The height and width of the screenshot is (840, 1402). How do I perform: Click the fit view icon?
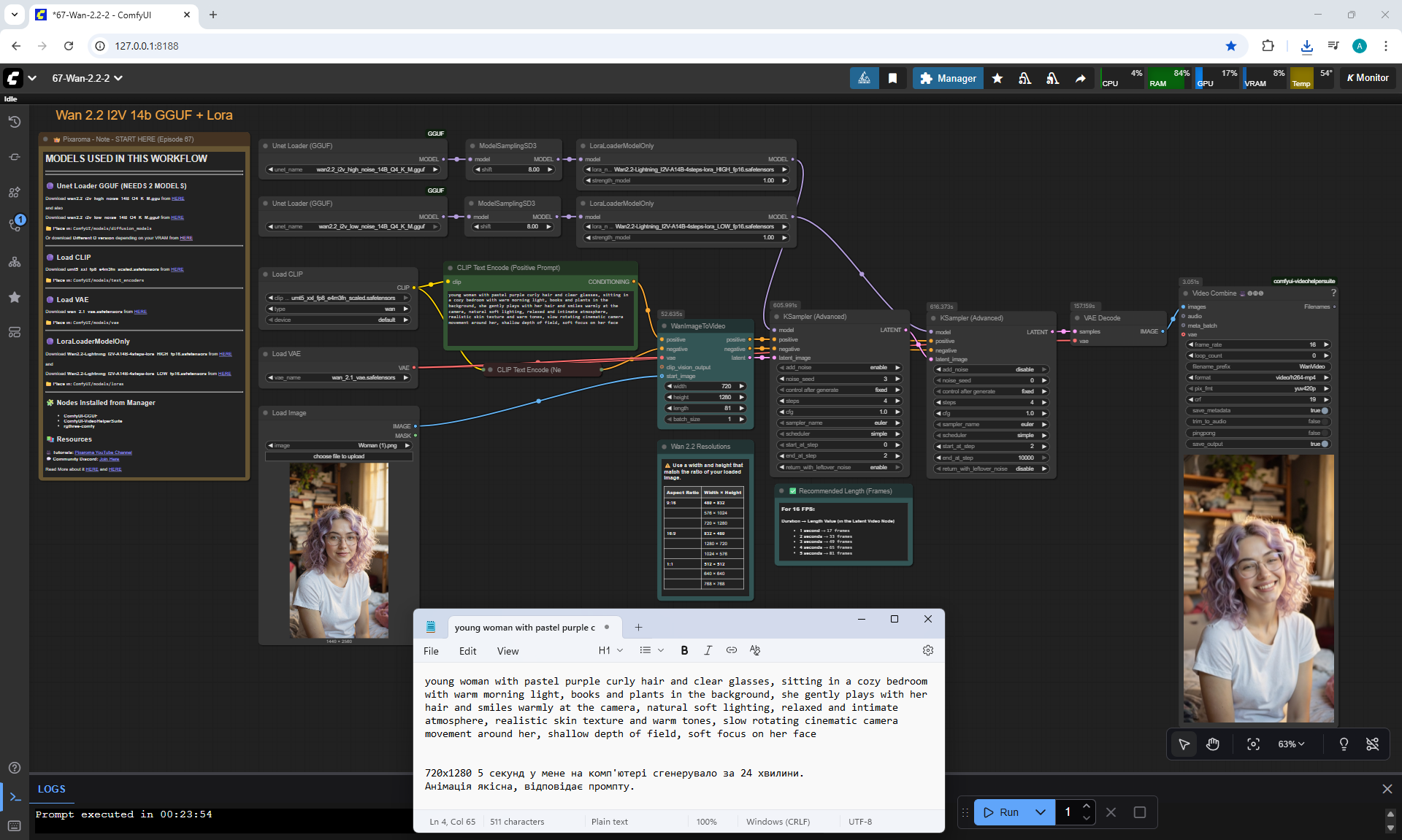pos(1253,744)
